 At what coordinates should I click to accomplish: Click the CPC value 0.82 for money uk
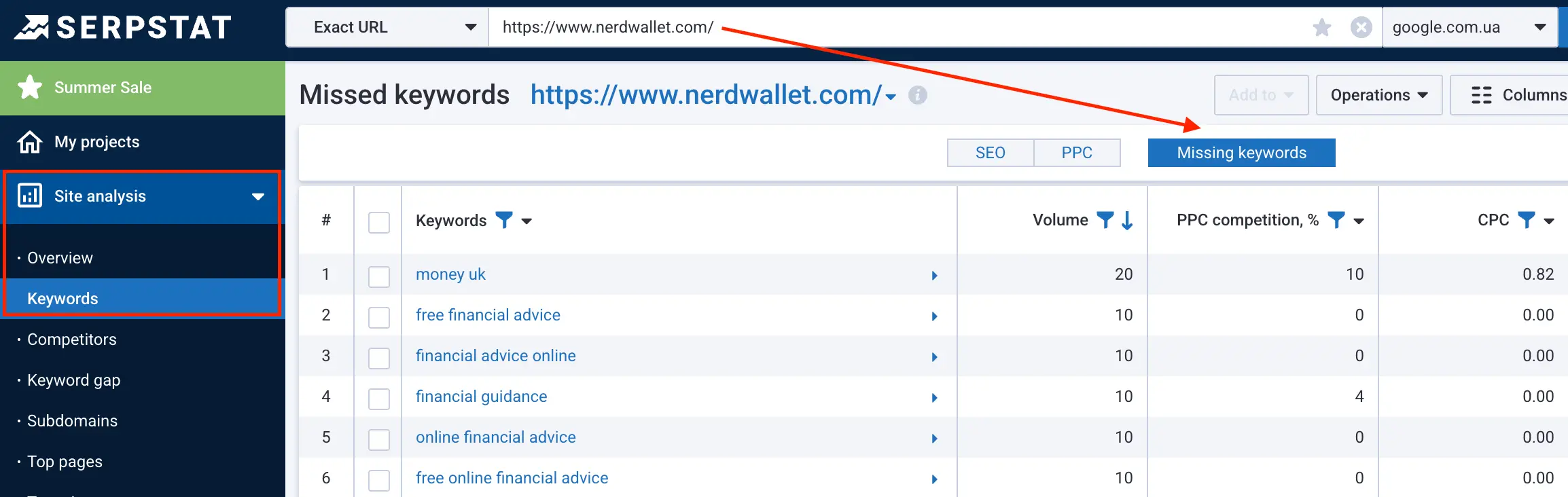[x=1538, y=274]
